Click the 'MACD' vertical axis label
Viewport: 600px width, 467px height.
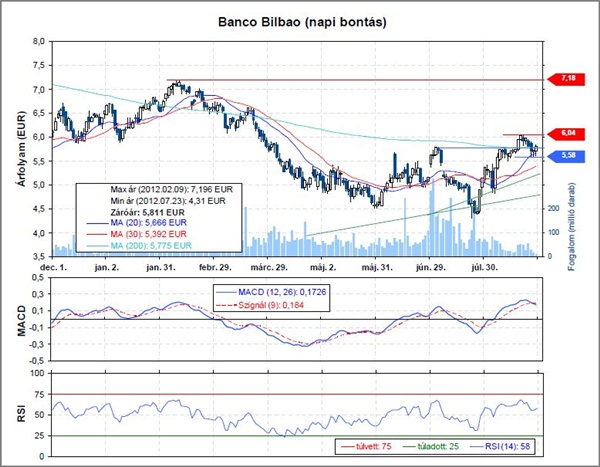coord(22,321)
